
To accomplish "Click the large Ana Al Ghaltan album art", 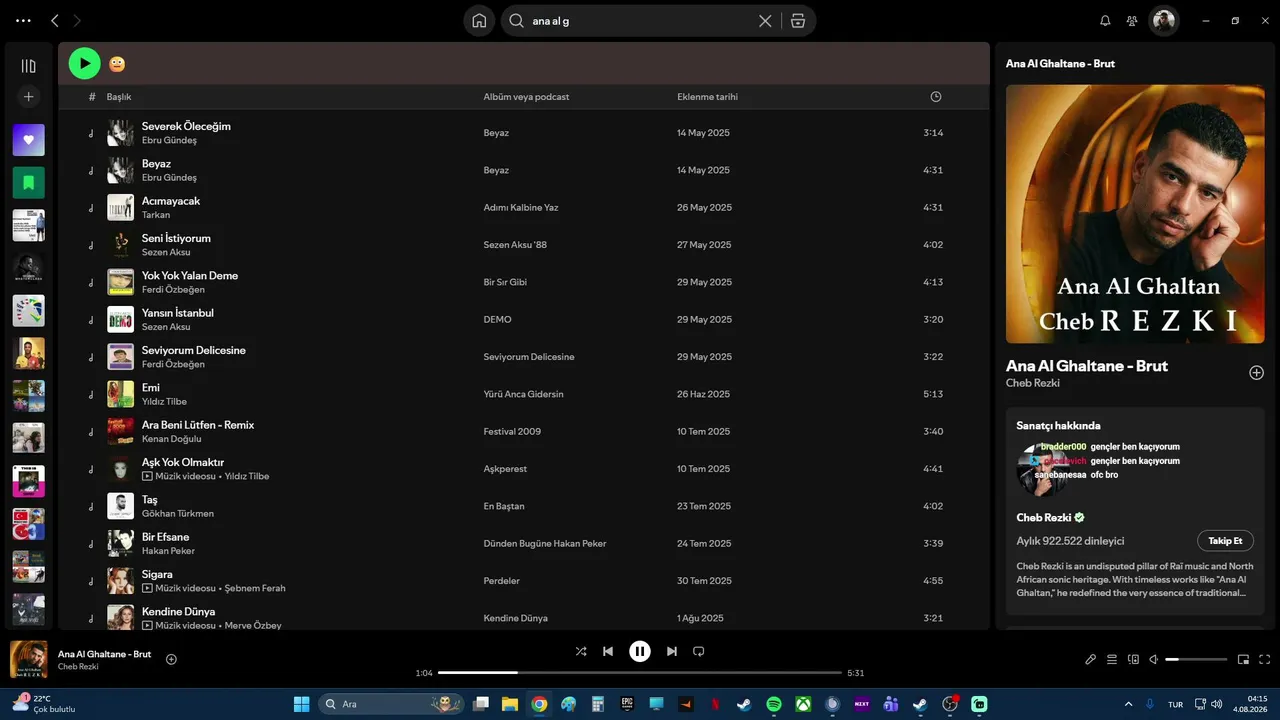I will pos(1135,214).
